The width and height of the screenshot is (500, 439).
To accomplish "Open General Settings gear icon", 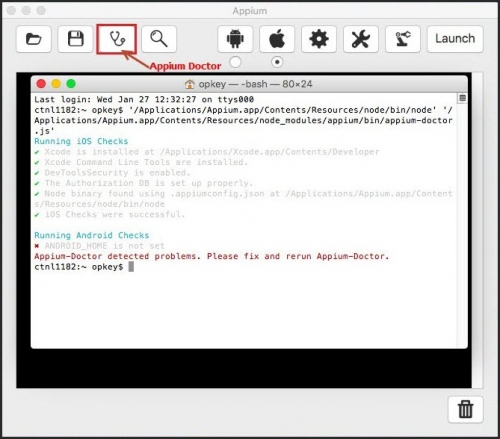I will tap(319, 39).
